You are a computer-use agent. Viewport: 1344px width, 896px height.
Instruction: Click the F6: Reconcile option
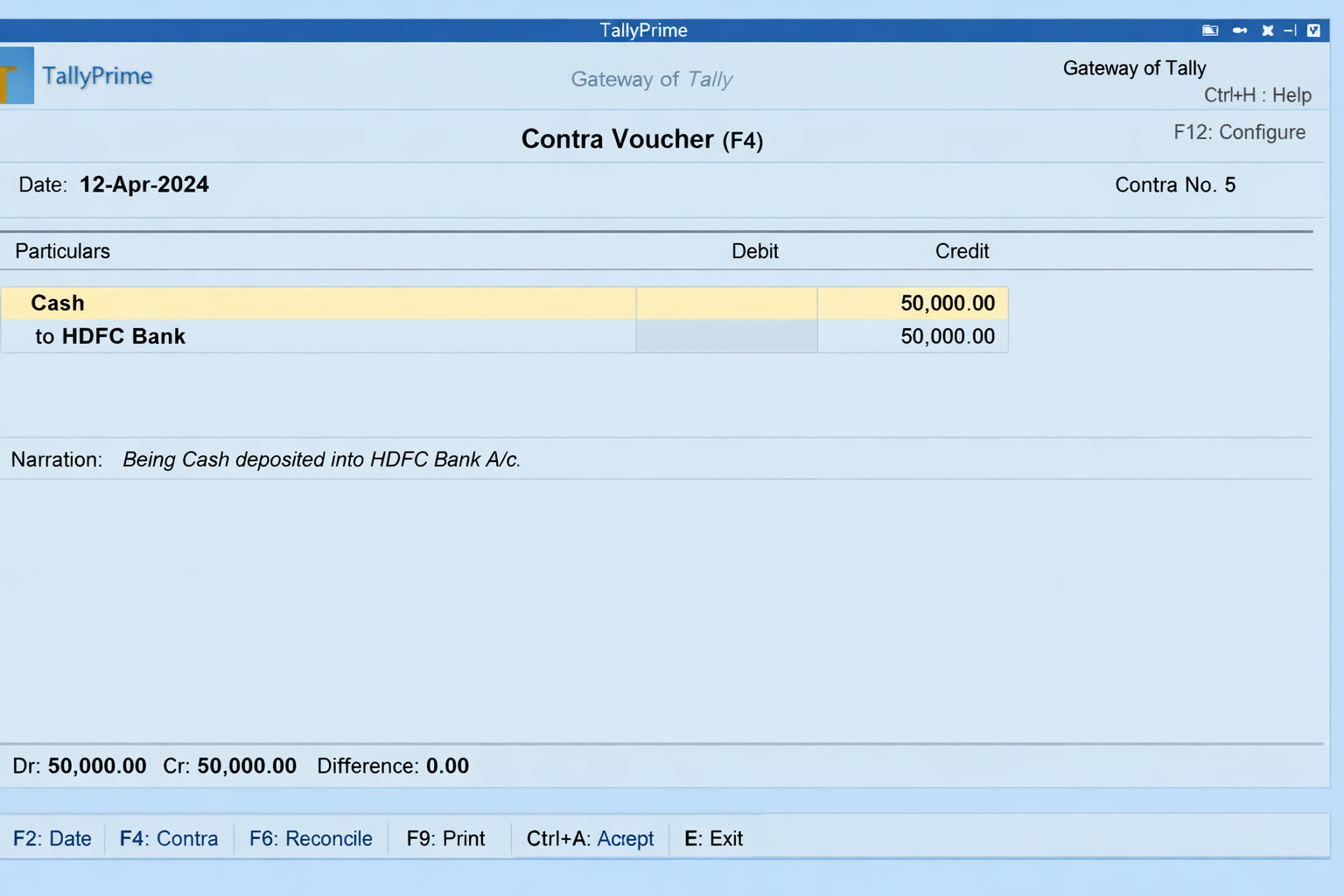[311, 838]
